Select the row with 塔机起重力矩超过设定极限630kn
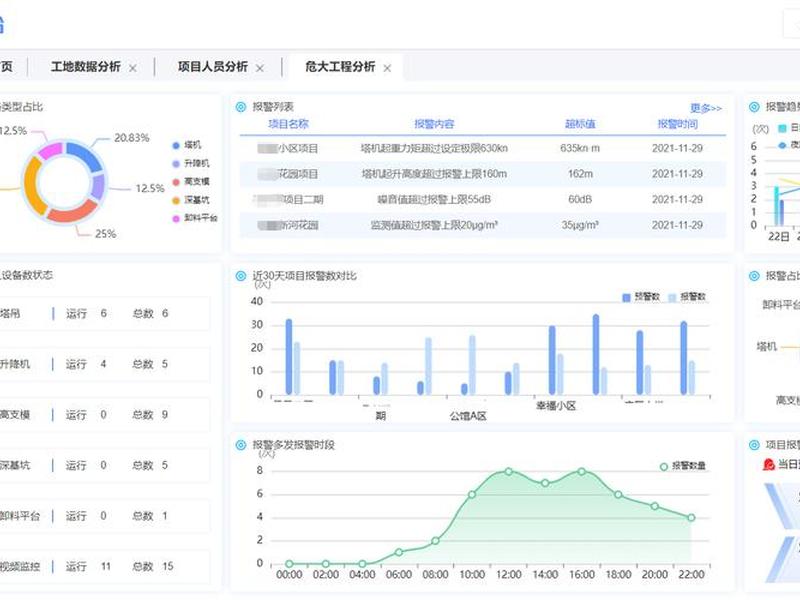Screen dimensions: 800x600 tap(483, 148)
